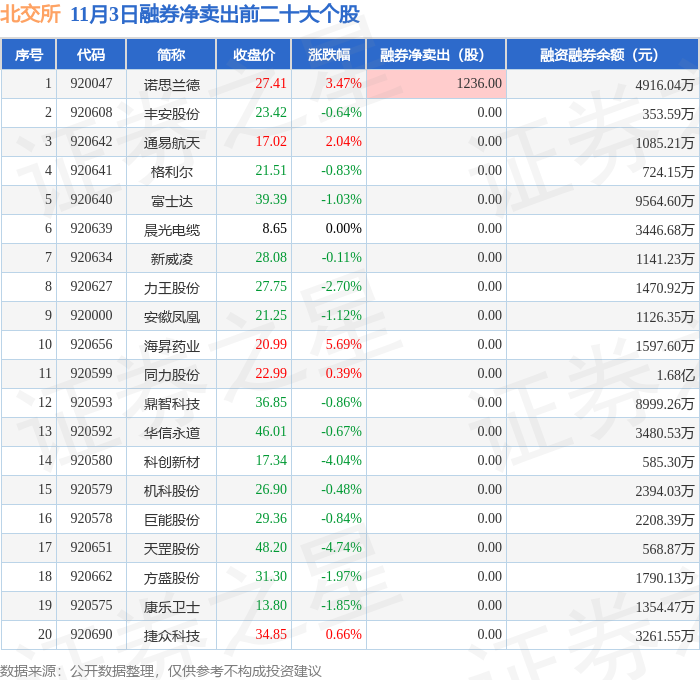Click stock name 捷众科技
The image size is (700, 680).
(171, 636)
